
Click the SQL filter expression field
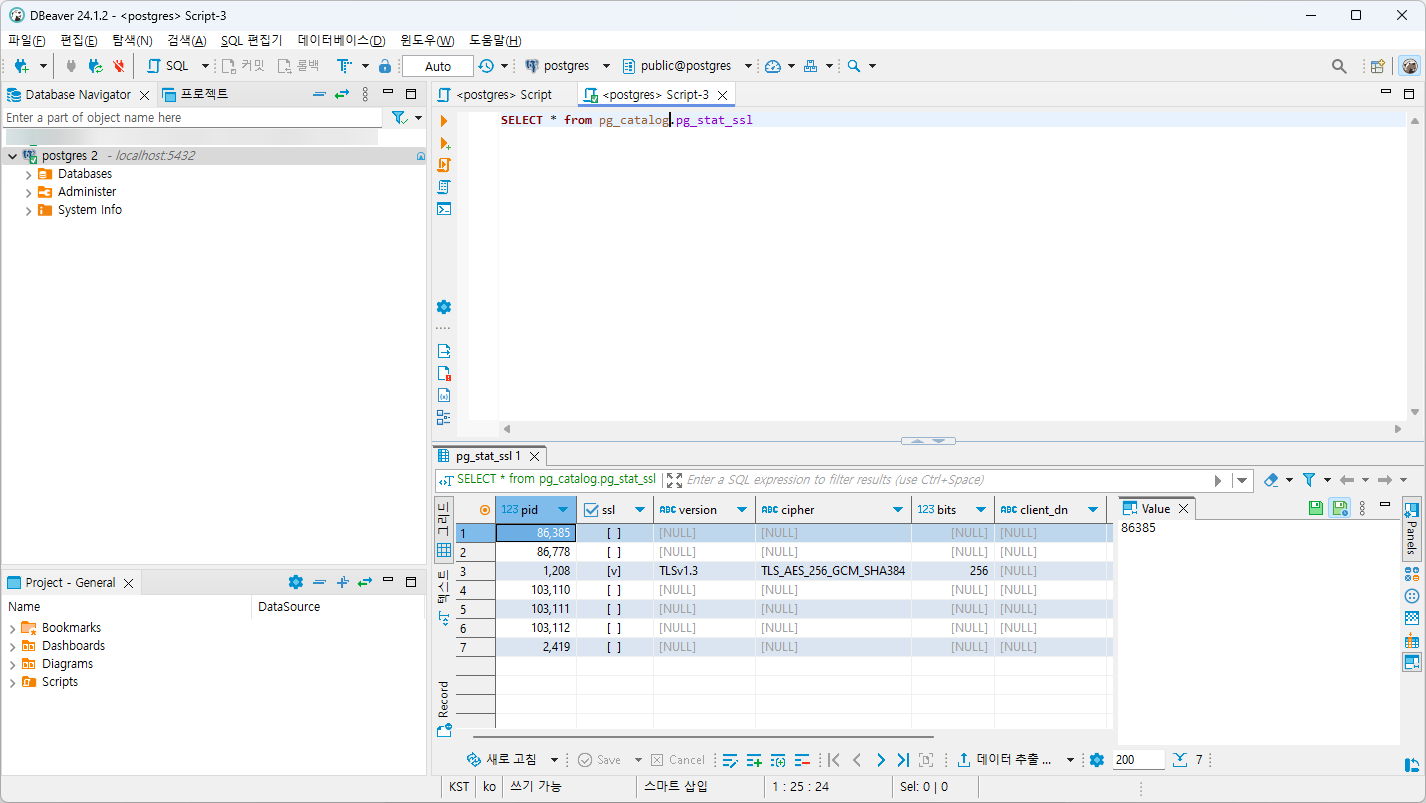coord(946,480)
